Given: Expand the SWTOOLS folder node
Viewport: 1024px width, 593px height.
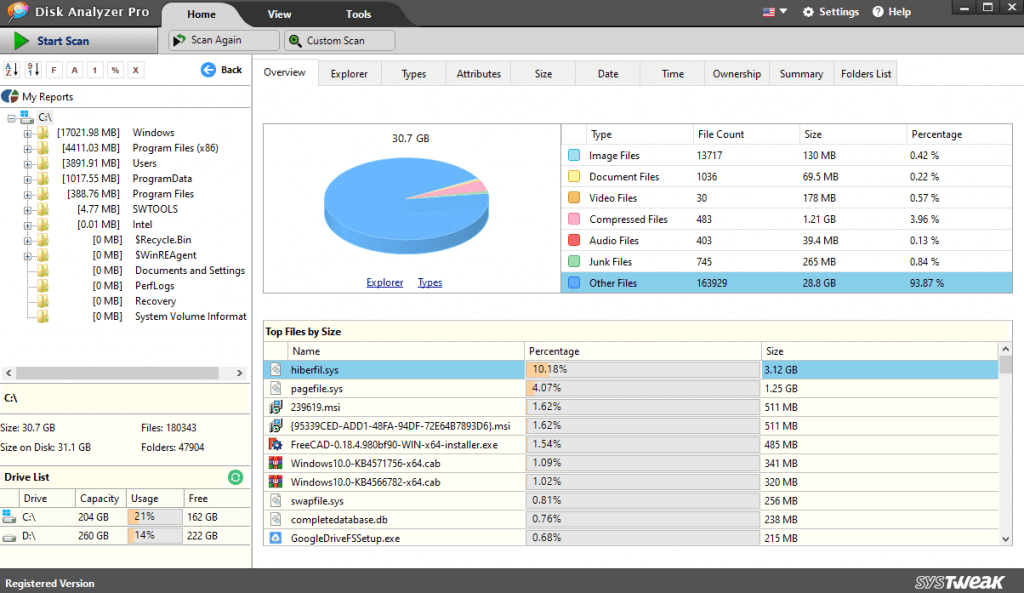Looking at the screenshot, I should 27,210.
